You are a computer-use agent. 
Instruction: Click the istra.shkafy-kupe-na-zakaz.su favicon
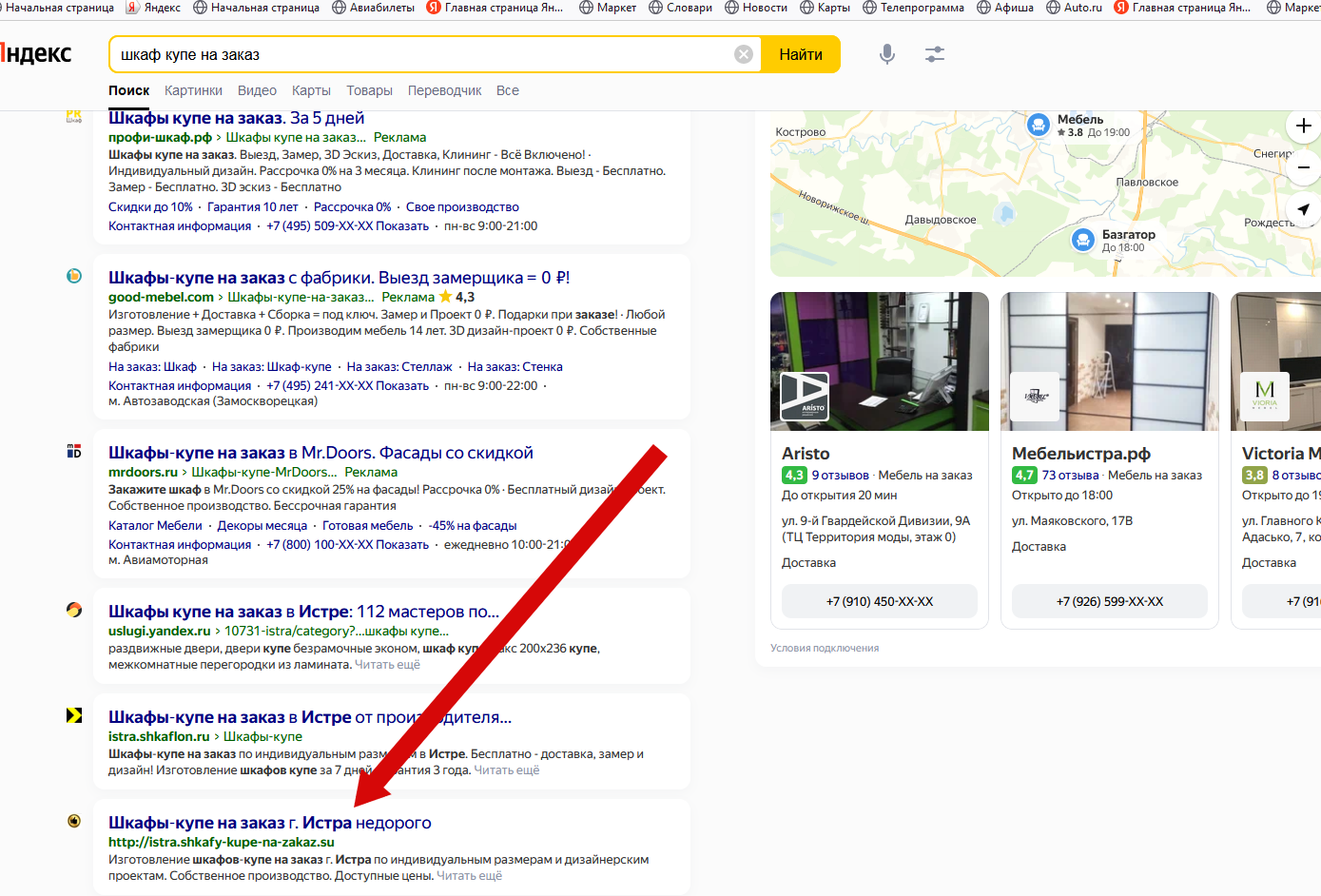point(74,821)
